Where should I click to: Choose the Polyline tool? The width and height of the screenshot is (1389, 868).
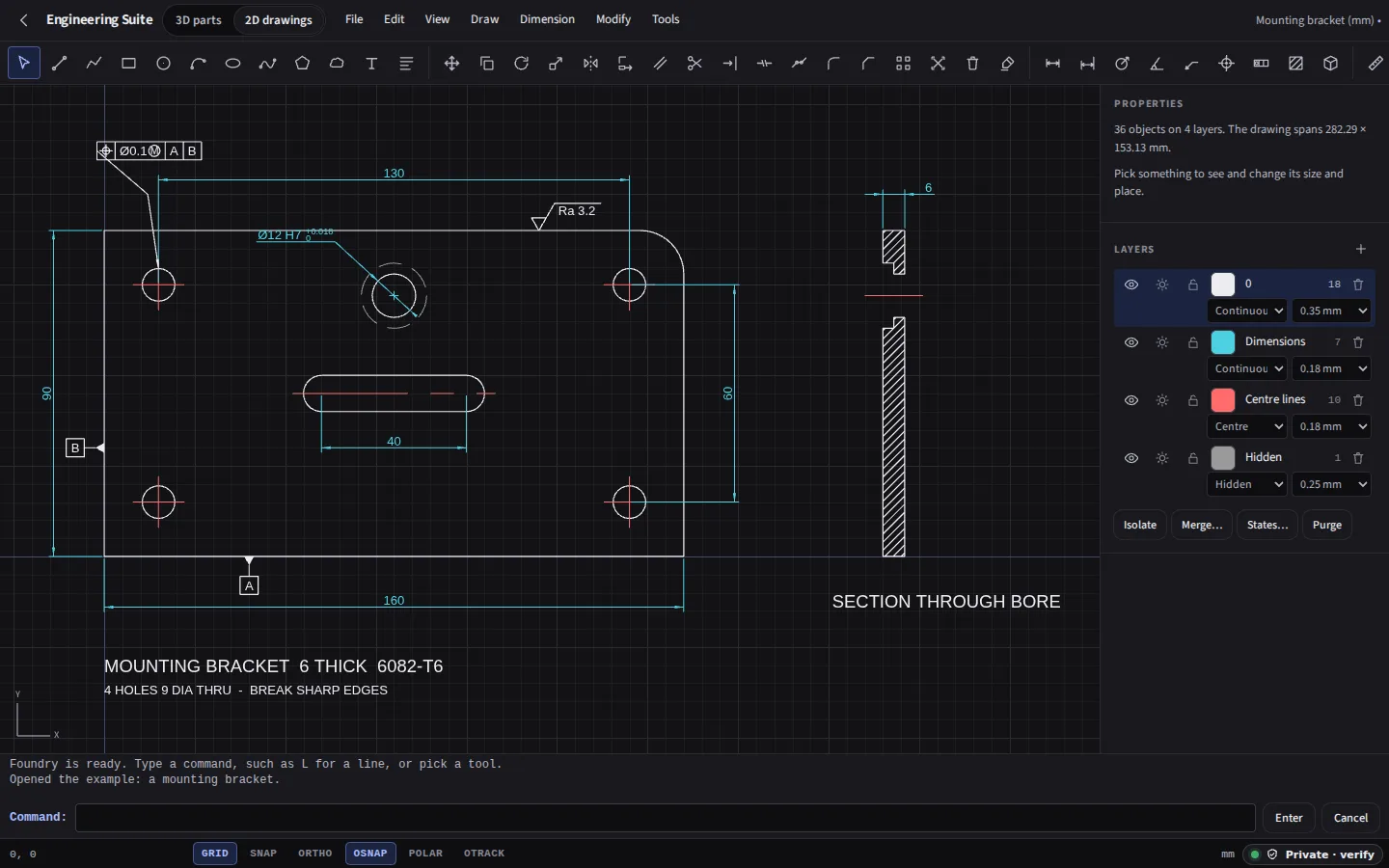[x=94, y=64]
